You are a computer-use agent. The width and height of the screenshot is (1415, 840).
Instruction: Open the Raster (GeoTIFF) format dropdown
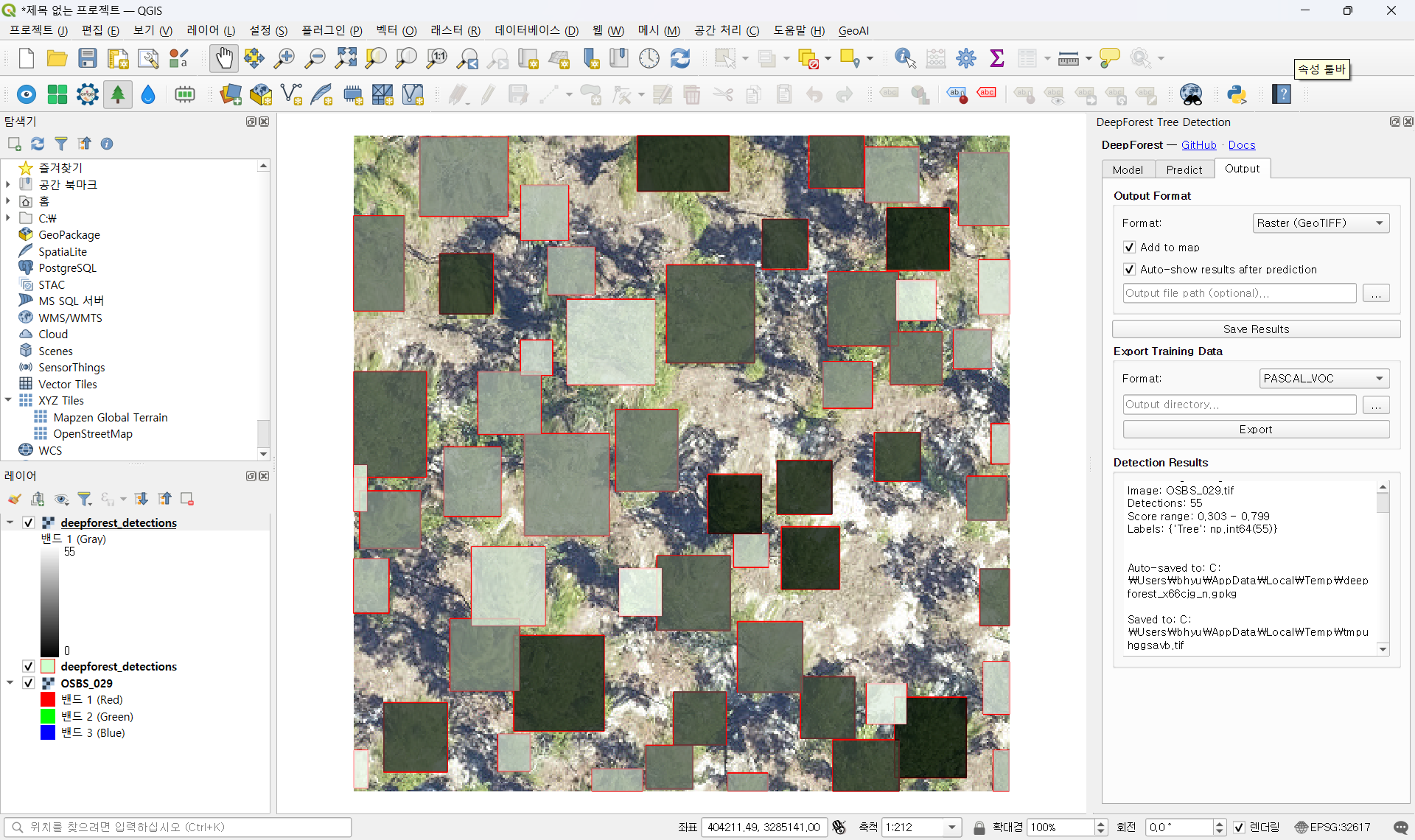[x=1320, y=223]
